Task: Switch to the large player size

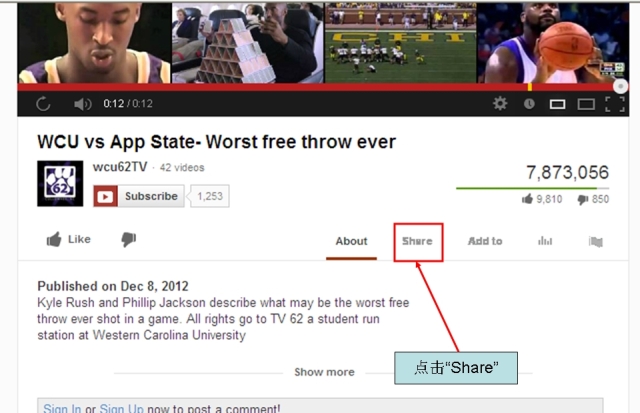Action: [x=586, y=104]
